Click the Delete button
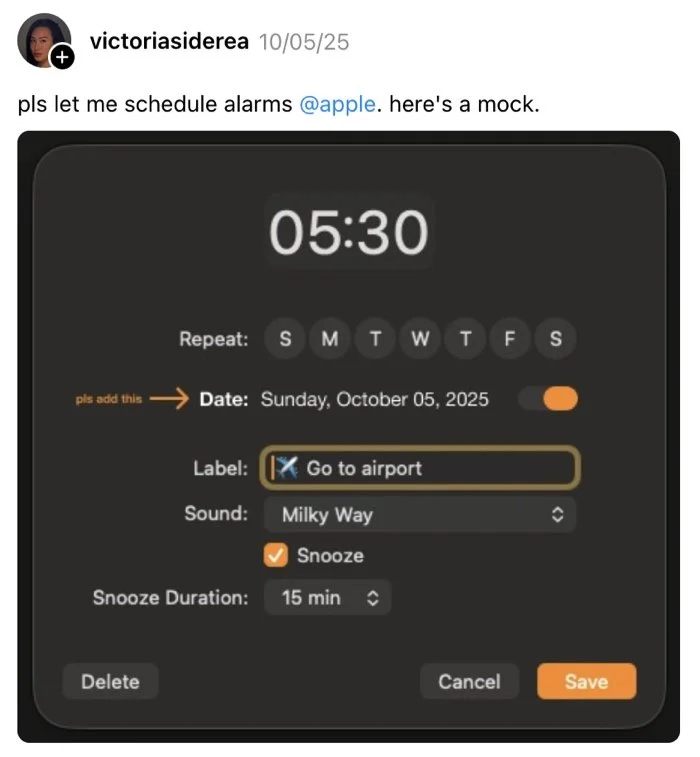This screenshot has height=757, width=700. [111, 681]
